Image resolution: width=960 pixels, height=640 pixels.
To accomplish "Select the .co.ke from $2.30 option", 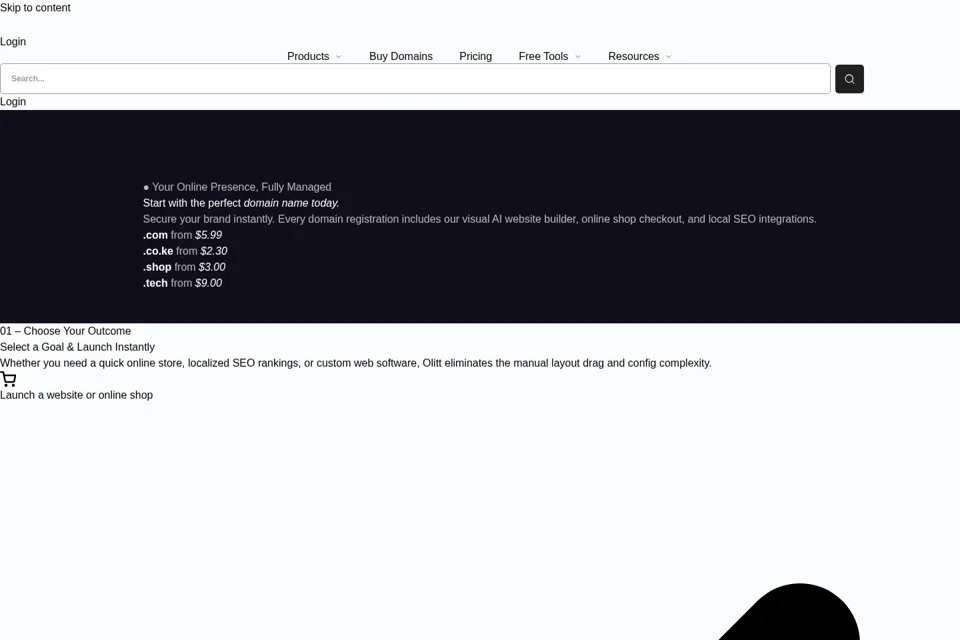I will [185, 251].
